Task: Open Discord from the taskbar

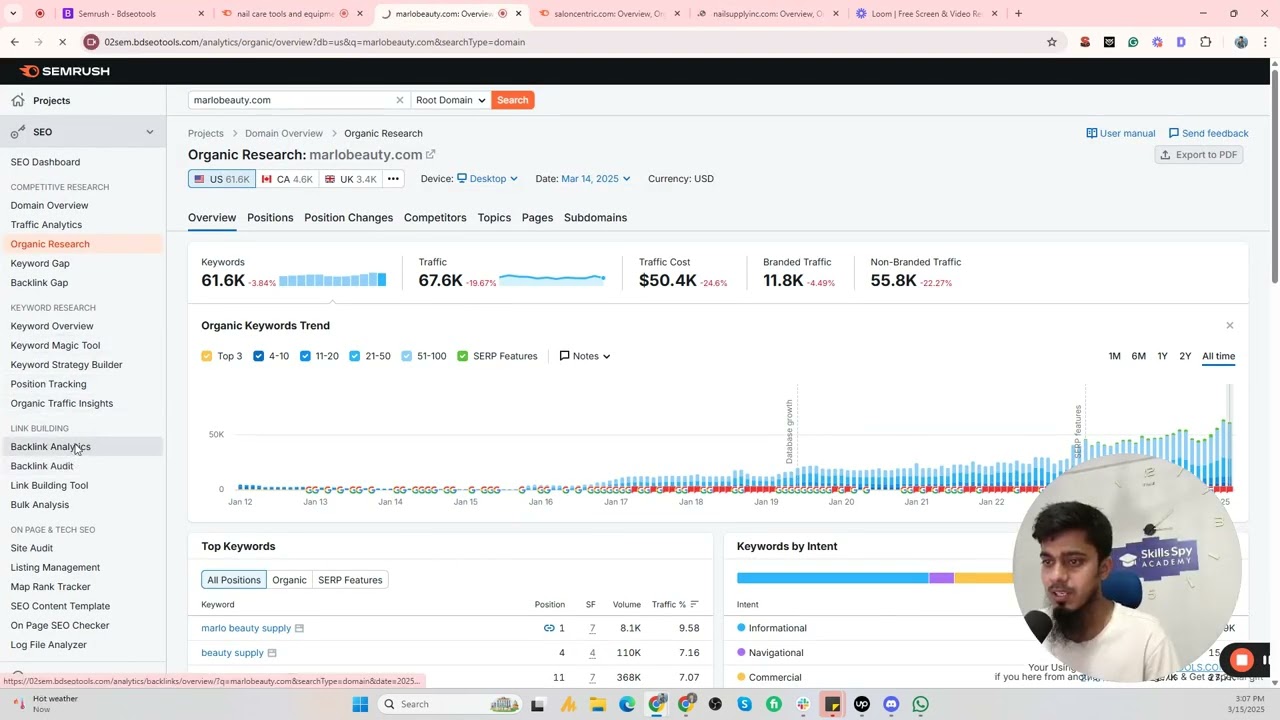Action: tap(891, 704)
